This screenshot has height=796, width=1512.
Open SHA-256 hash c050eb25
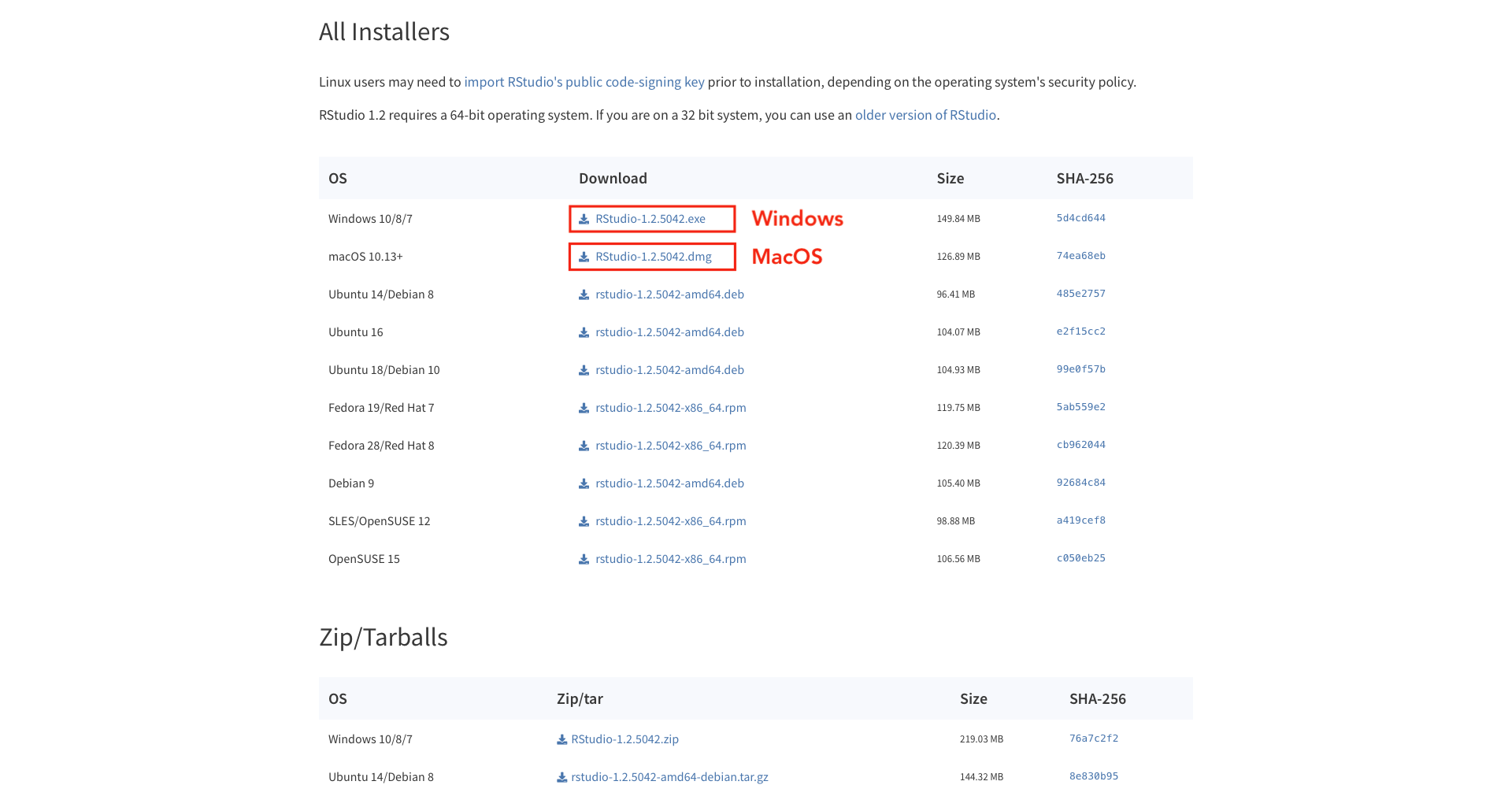(1080, 558)
